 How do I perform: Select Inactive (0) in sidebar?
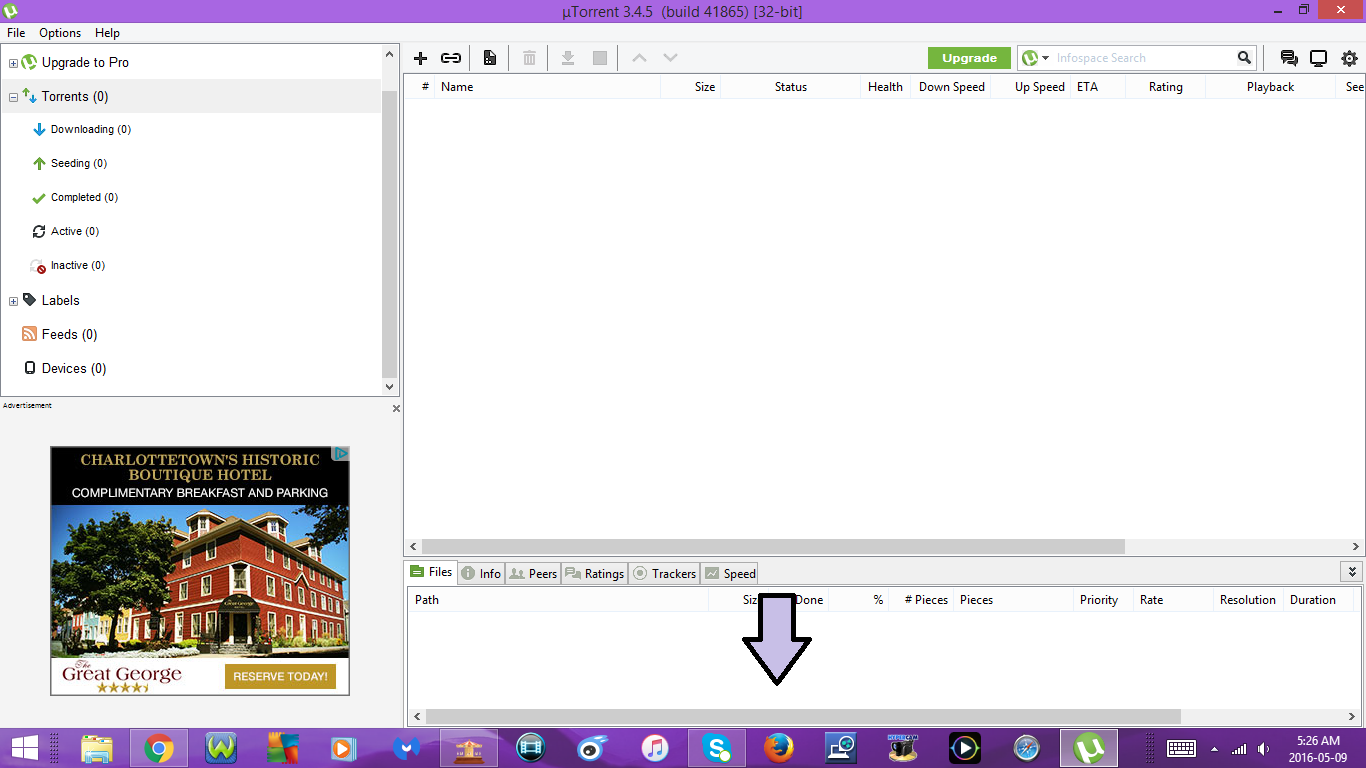(x=78, y=266)
